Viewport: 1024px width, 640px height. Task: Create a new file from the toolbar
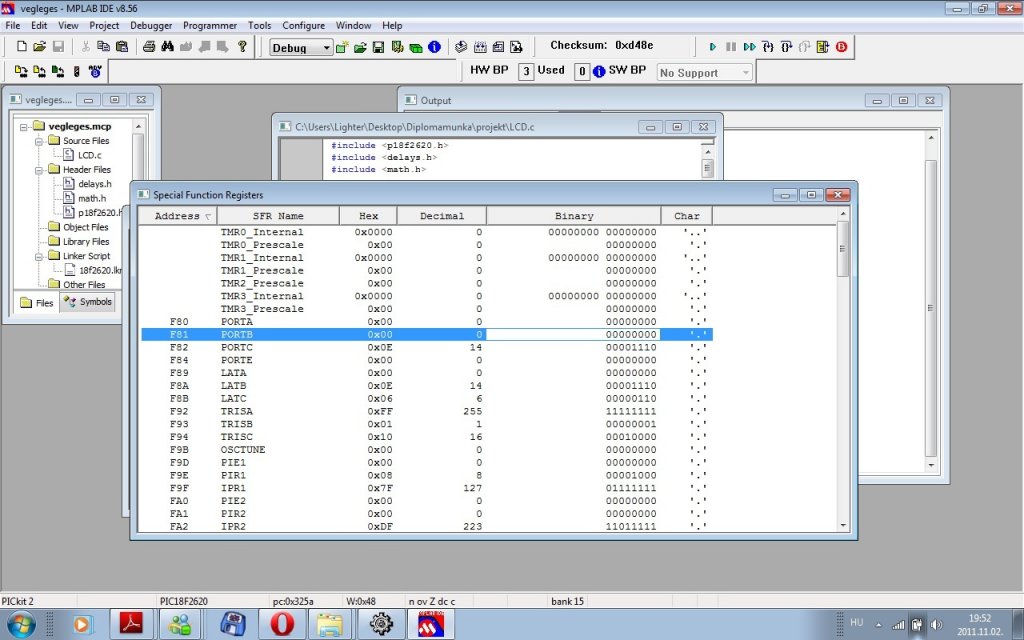tap(22, 46)
